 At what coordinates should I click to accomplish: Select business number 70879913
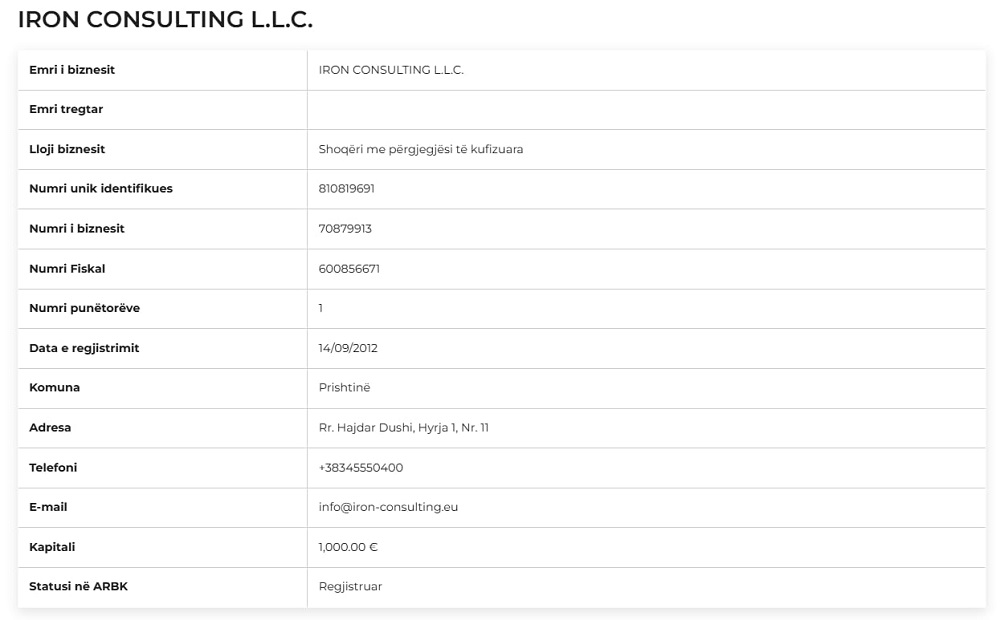(345, 228)
